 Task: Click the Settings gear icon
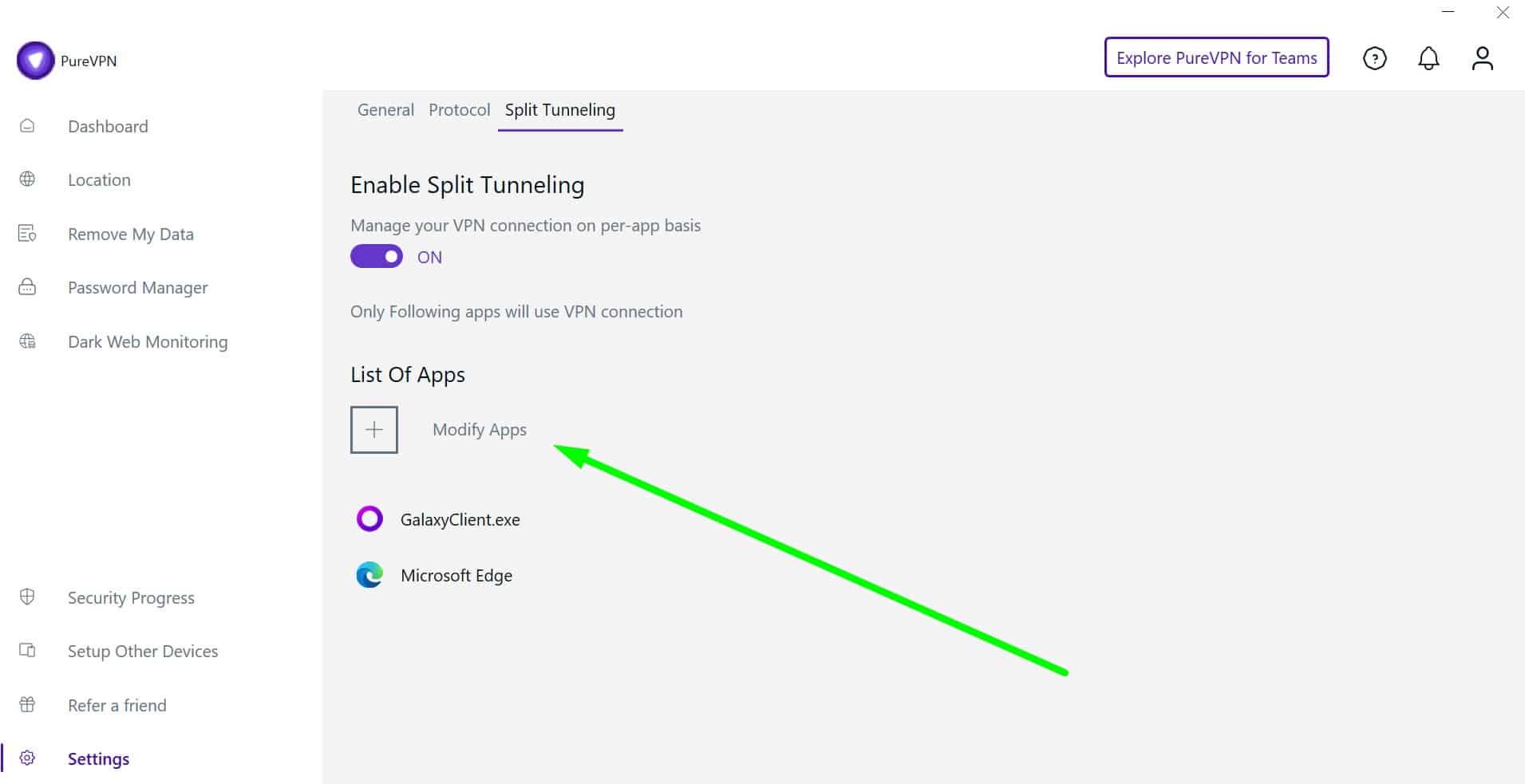27,758
